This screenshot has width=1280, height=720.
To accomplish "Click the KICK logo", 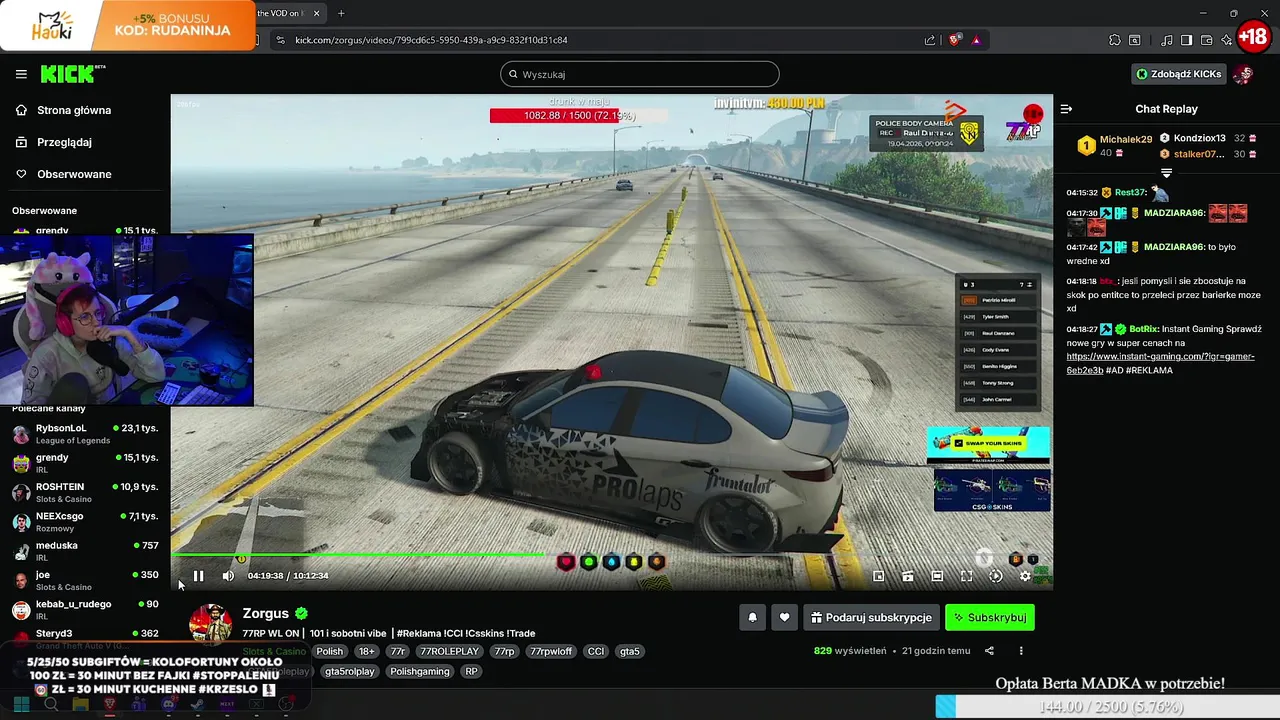I will click(x=69, y=74).
